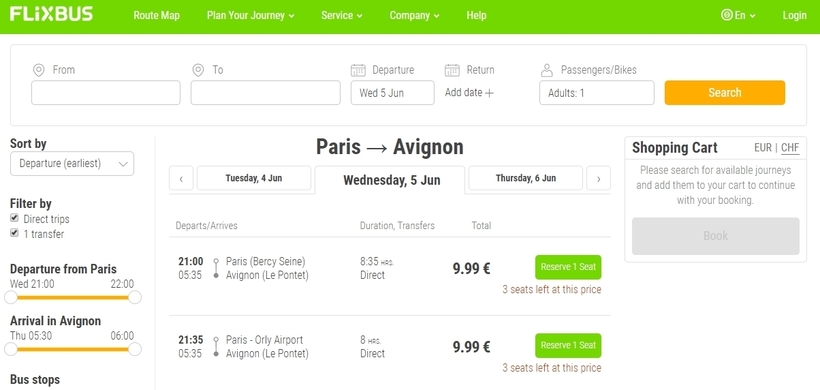Uncheck the 1 transfer filter
Screen dimensions: 820x390
15,233
